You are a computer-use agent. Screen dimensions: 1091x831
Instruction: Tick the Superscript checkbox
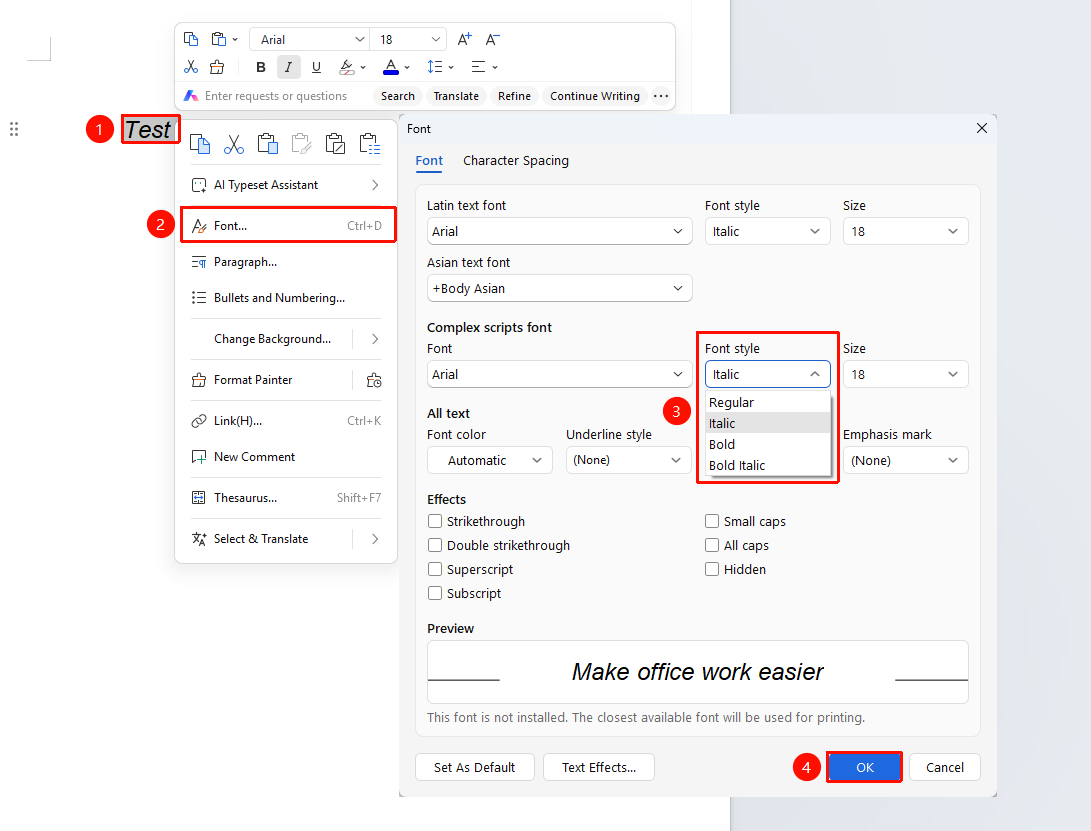tap(435, 569)
